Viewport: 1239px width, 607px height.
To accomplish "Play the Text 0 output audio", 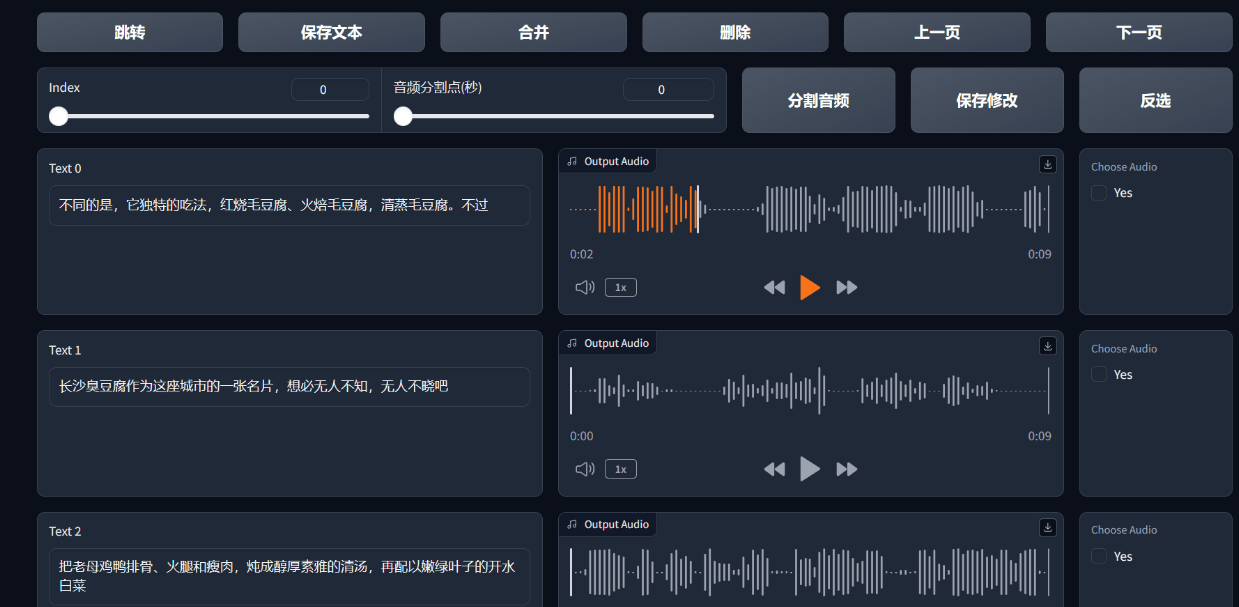I will 810,287.
